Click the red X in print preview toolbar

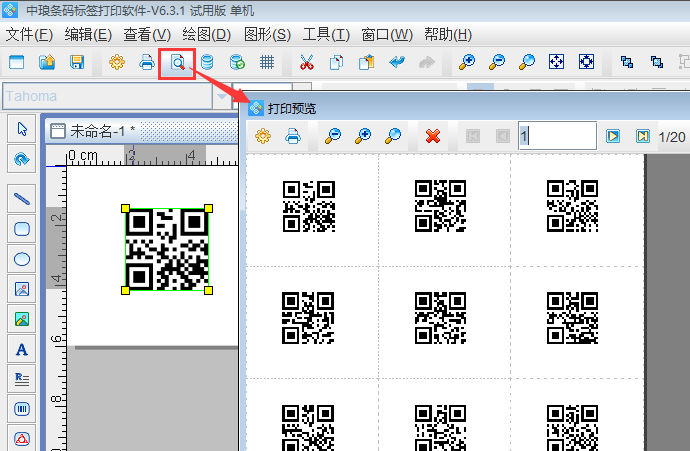433,135
